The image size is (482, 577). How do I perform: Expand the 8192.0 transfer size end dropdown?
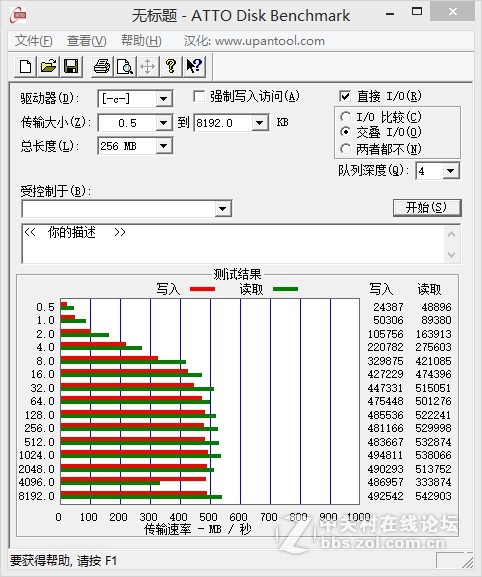259,123
